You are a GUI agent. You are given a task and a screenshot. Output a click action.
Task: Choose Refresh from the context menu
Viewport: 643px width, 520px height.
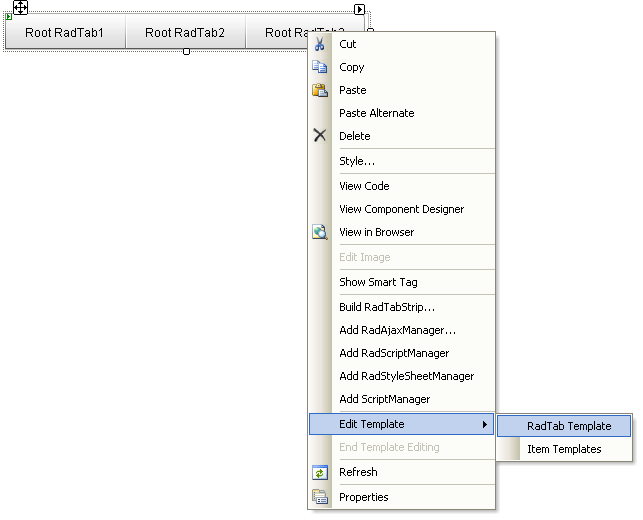(x=401, y=472)
